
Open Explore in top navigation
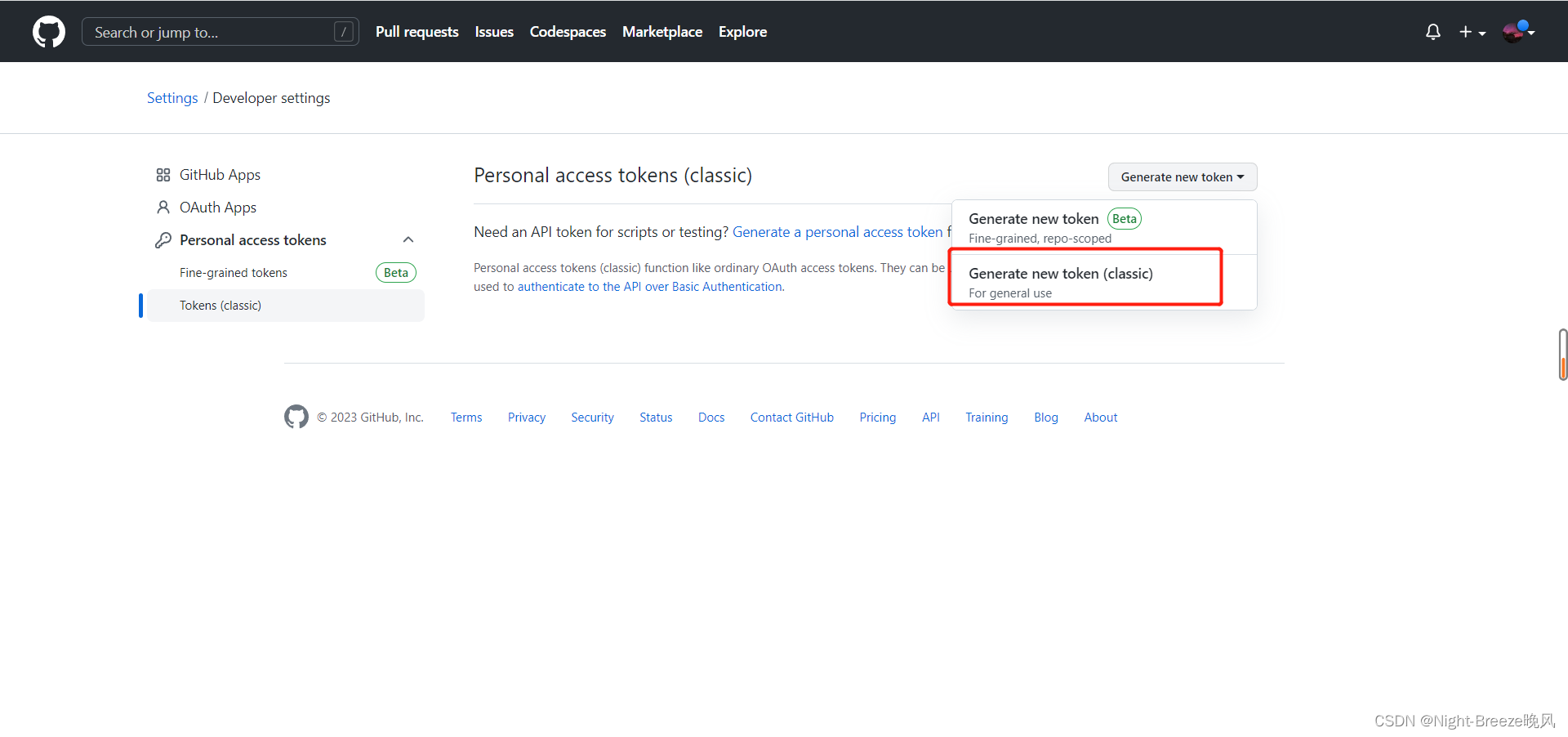coord(742,32)
